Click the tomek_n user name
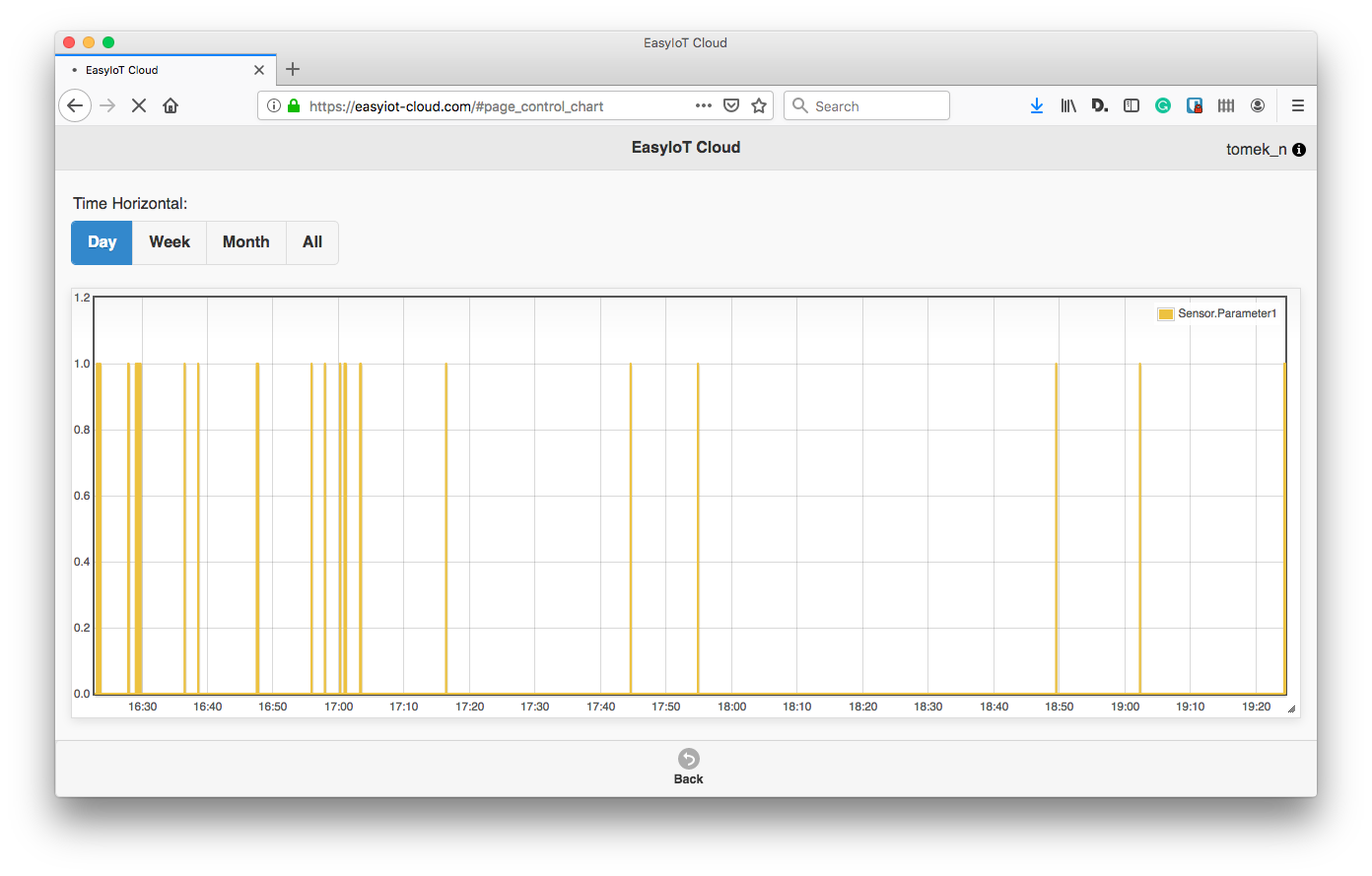The height and width of the screenshot is (876, 1372). pyautogui.click(x=1256, y=150)
